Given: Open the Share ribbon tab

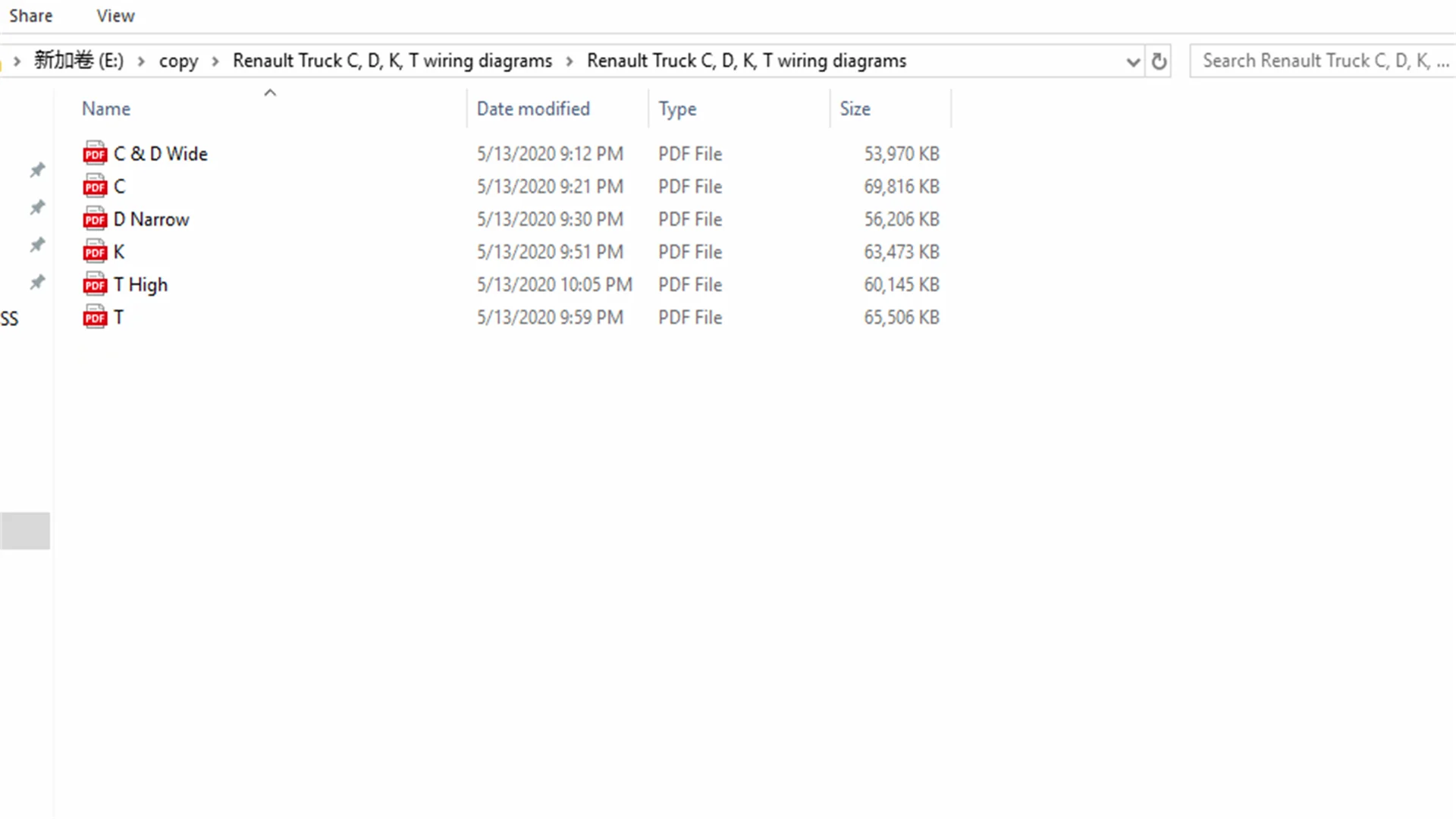Looking at the screenshot, I should tap(30, 16).
